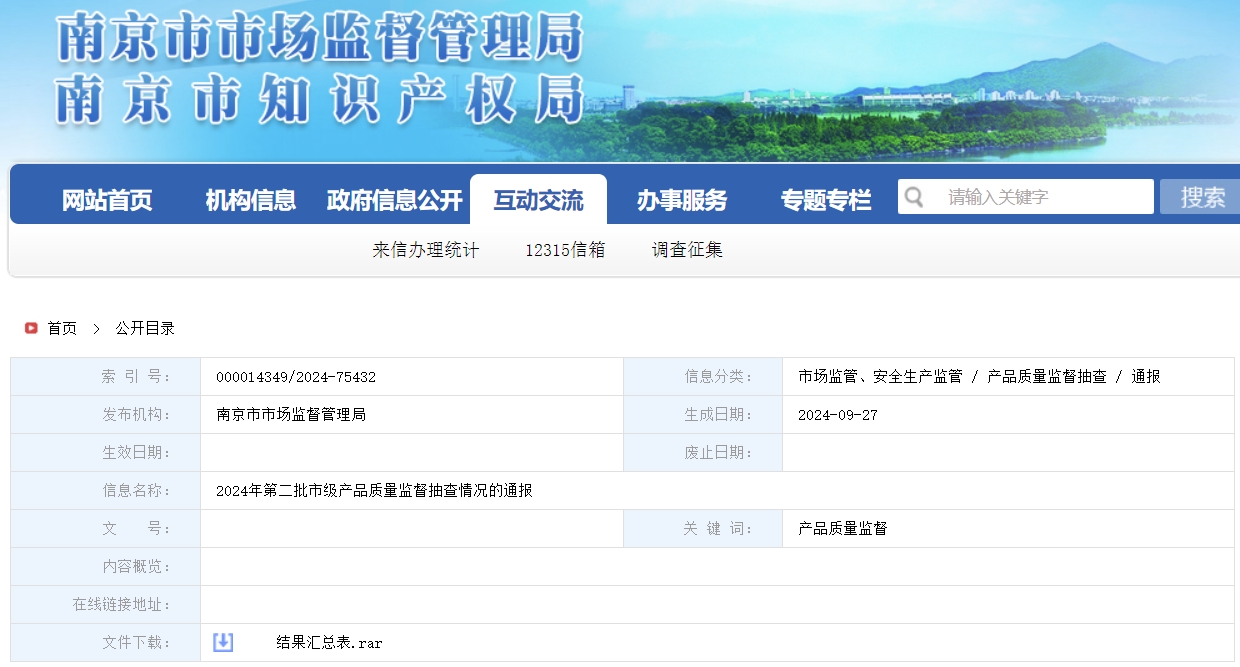Click the 关键词 label cell
This screenshot has height=667, width=1240.
(x=703, y=529)
